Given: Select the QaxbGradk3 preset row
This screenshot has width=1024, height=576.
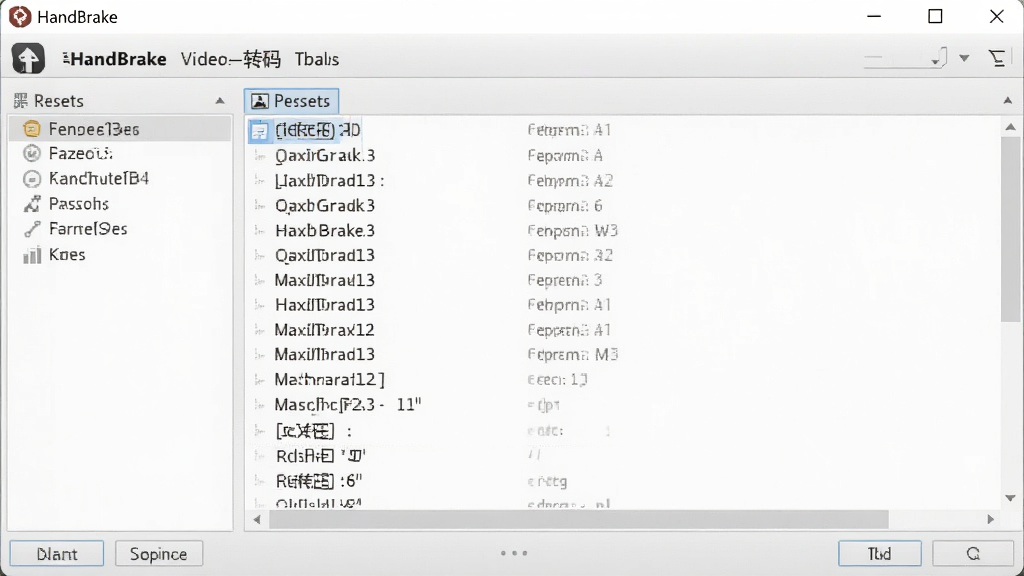Looking at the screenshot, I should click(624, 206).
